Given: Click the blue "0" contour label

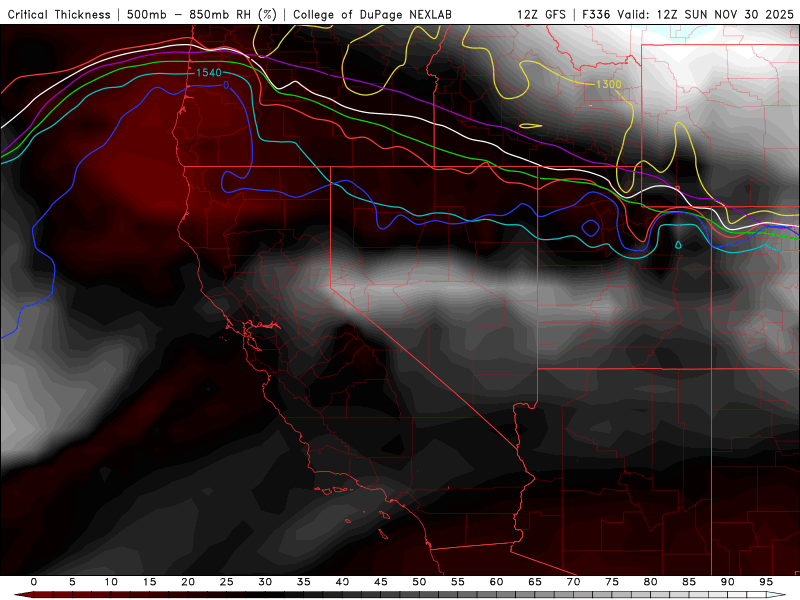Looking at the screenshot, I should click(x=226, y=85).
